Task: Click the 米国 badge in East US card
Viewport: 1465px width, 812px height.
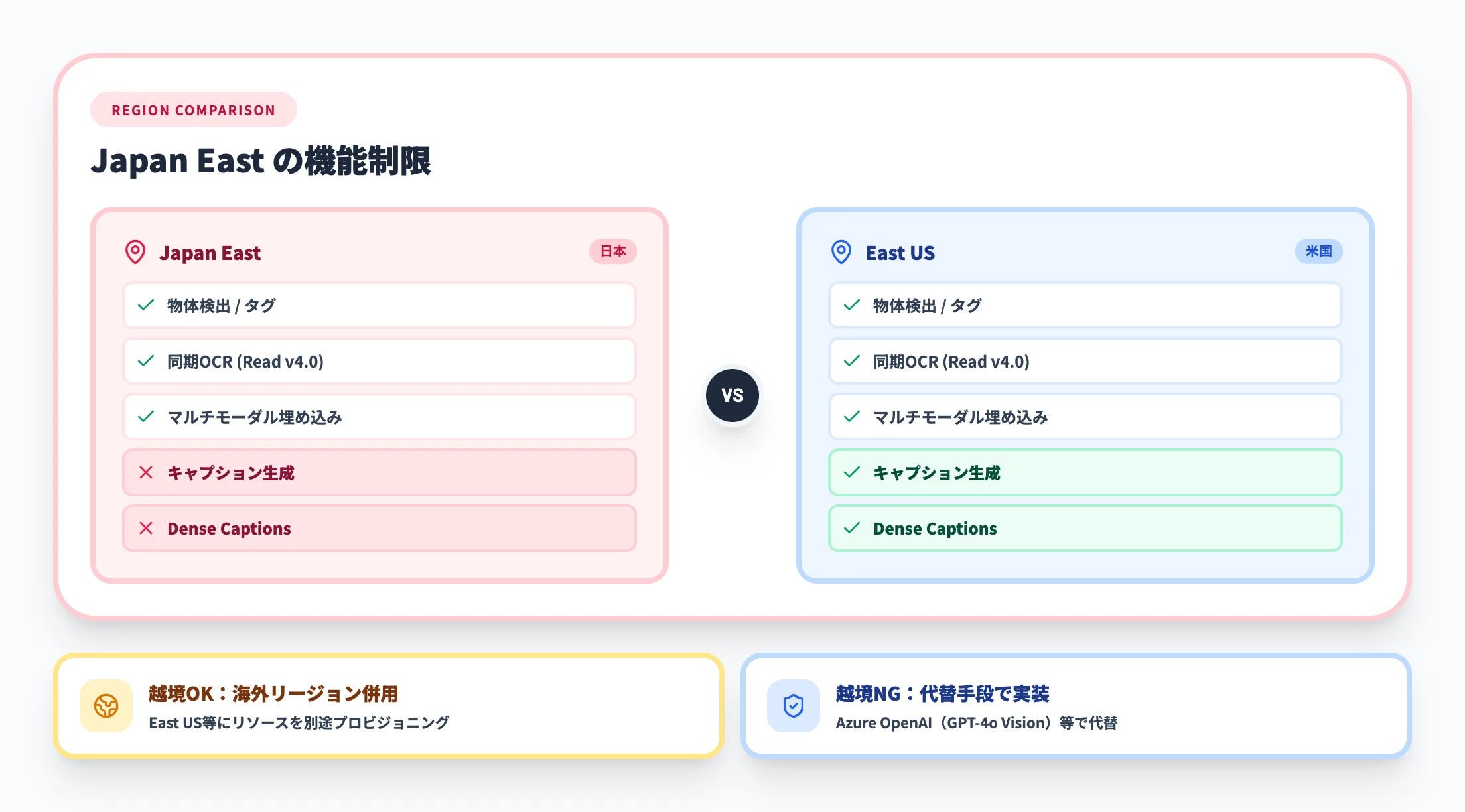Action: pyautogui.click(x=1318, y=251)
